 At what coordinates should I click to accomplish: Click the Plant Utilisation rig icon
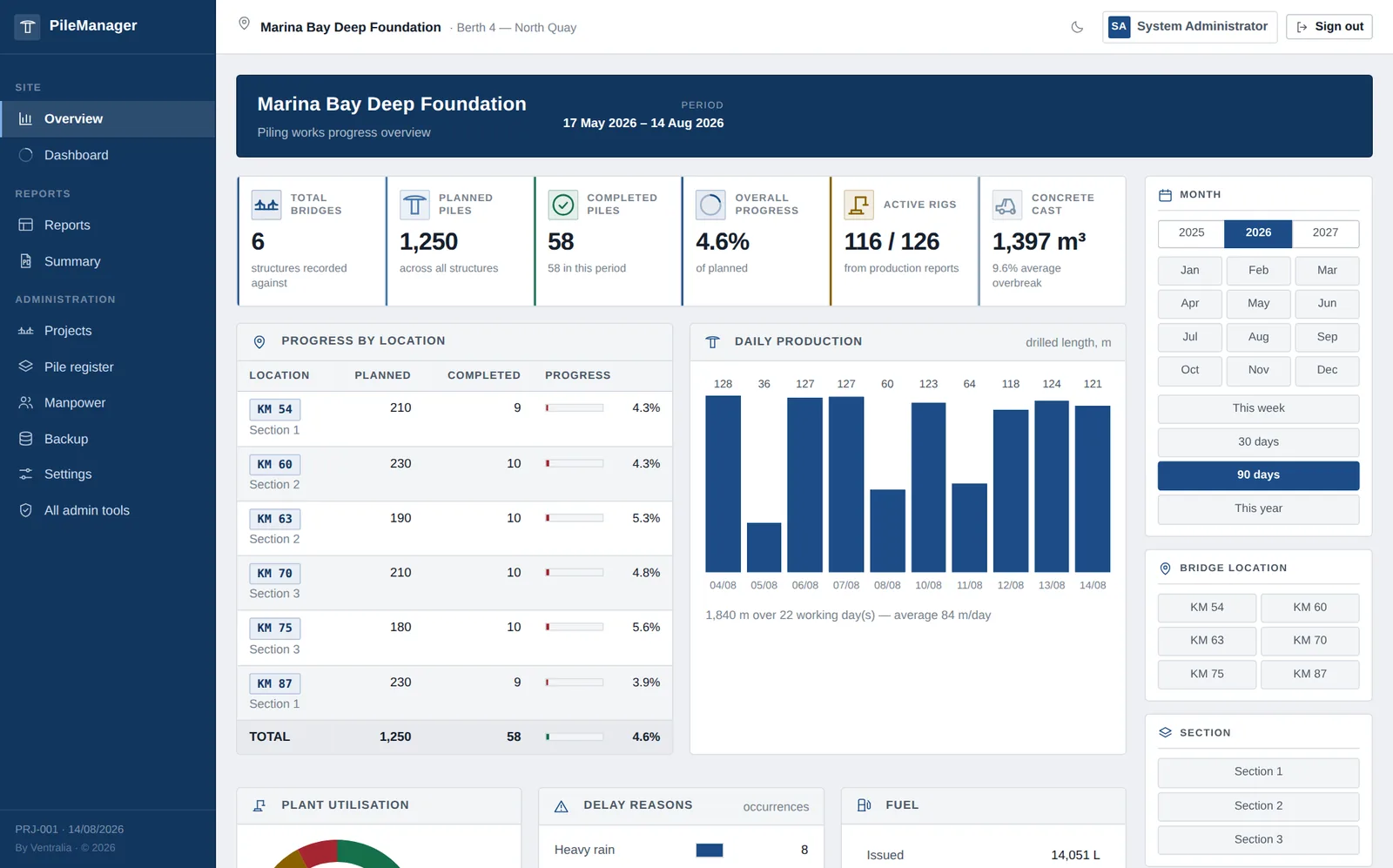[x=259, y=806]
